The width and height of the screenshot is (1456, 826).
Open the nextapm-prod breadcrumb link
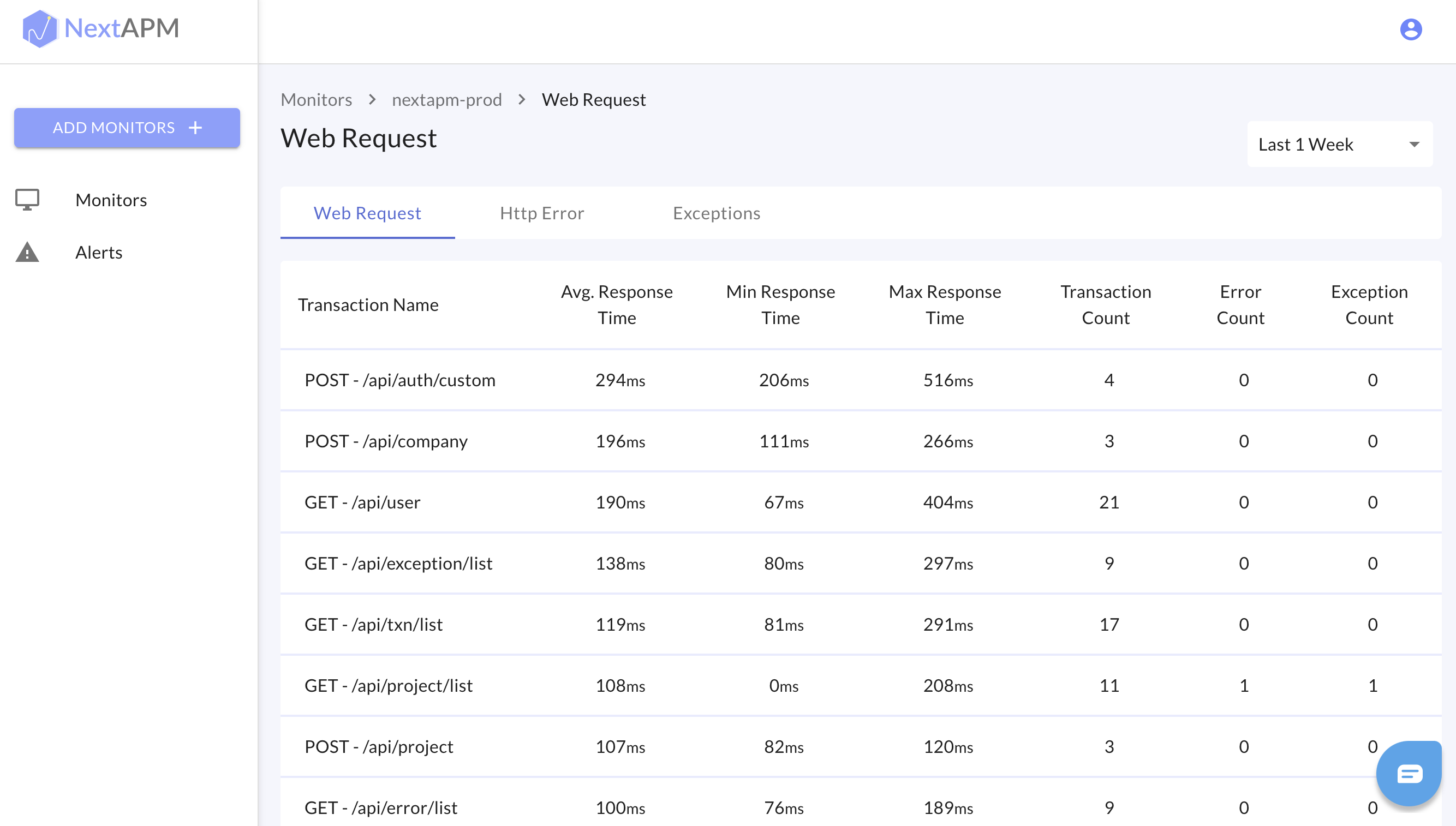pos(446,99)
